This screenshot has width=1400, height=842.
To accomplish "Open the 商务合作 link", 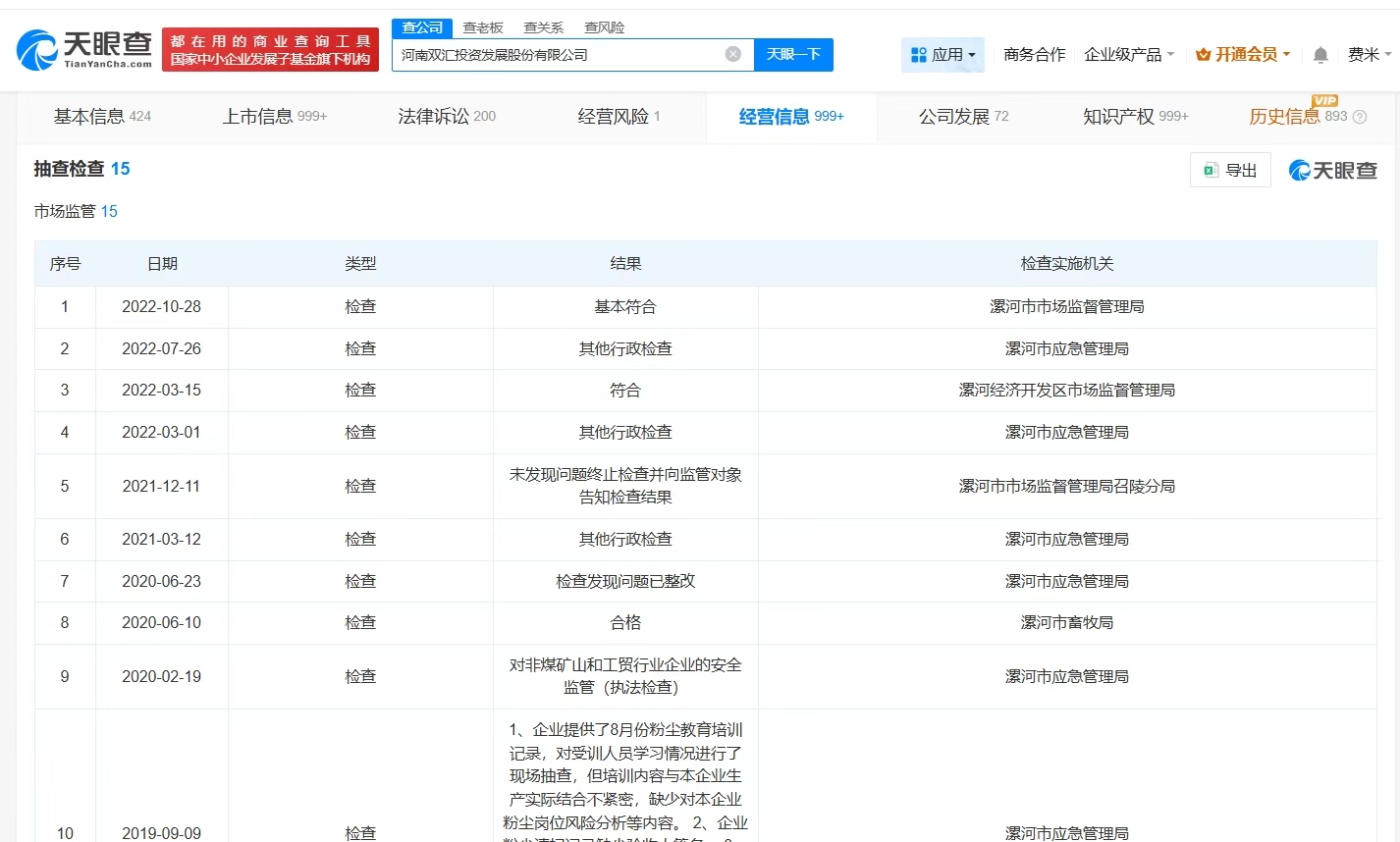I will coord(1034,55).
